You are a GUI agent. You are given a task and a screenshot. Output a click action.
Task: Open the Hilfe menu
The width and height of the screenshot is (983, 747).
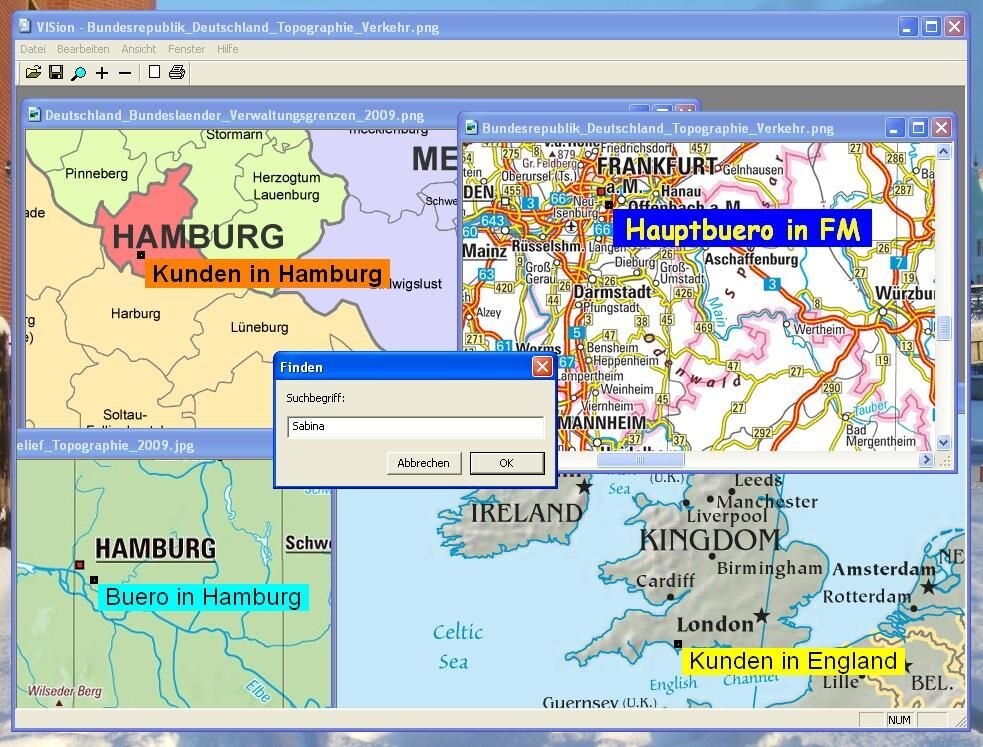pos(228,49)
